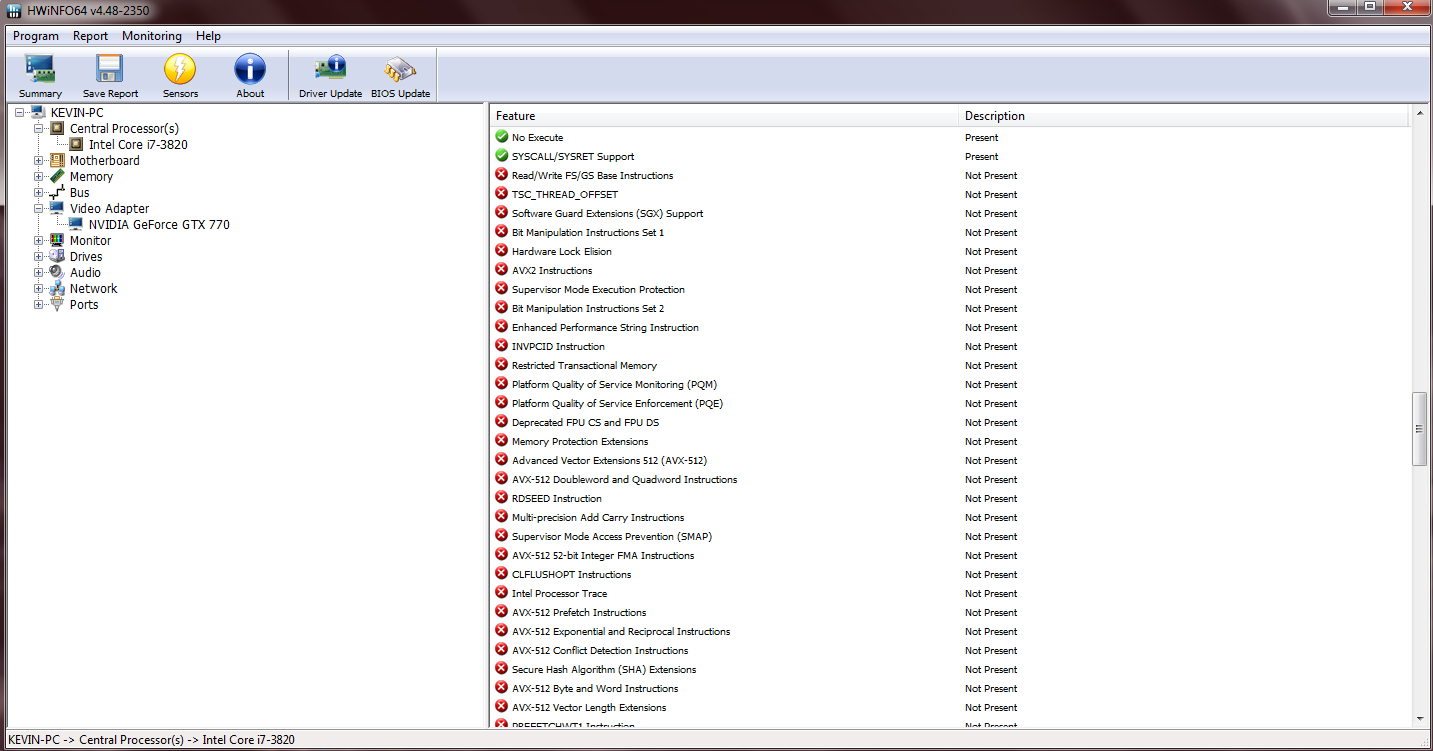Select the INVPCID Instruction row

[950, 346]
